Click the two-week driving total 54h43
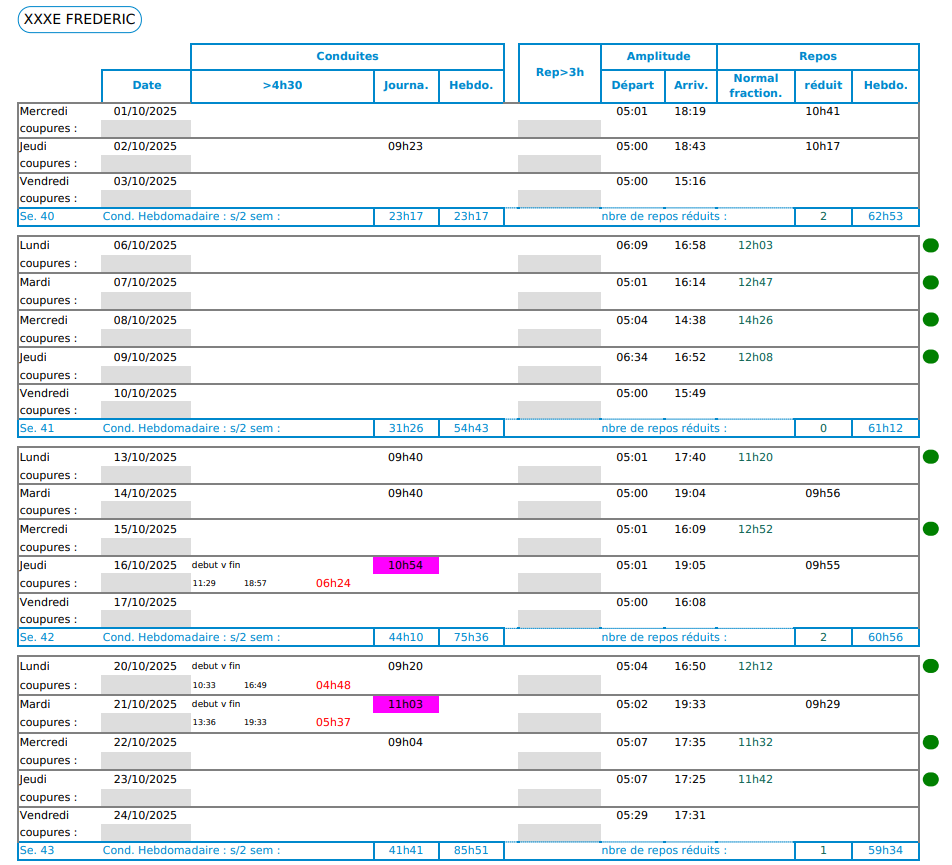 [471, 429]
